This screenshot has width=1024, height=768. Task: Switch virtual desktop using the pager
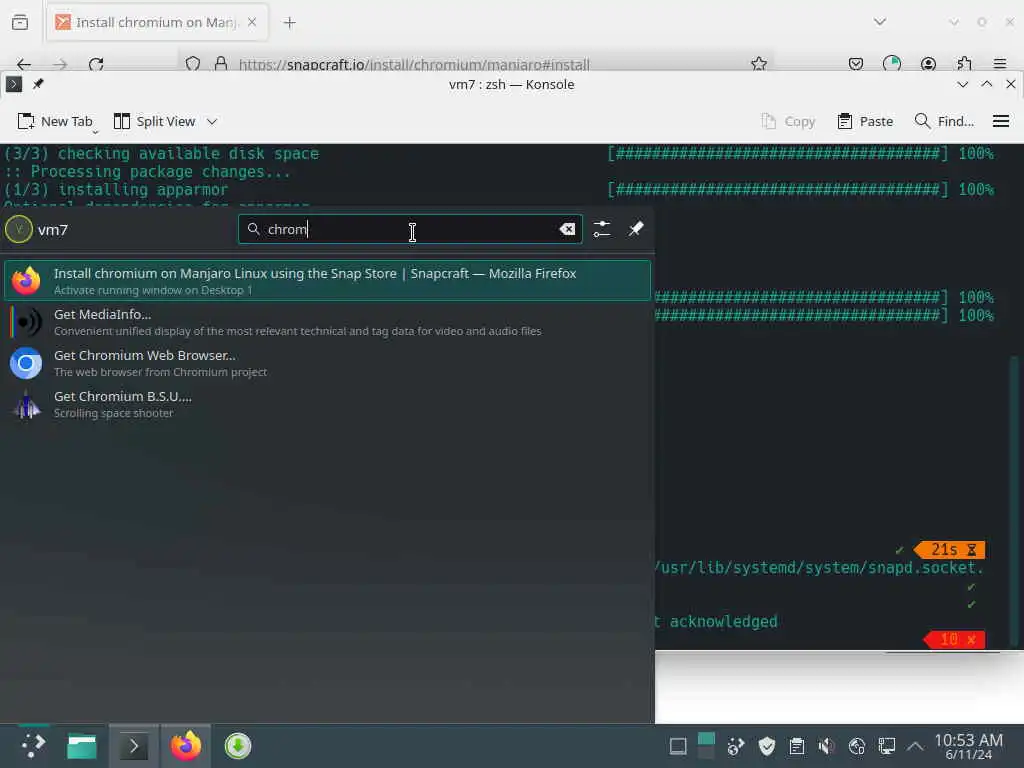pyautogui.click(x=706, y=746)
